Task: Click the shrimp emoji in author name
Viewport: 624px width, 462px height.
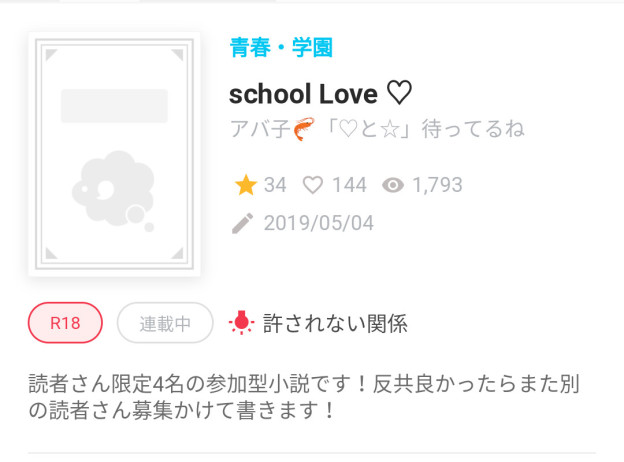Action: point(304,129)
